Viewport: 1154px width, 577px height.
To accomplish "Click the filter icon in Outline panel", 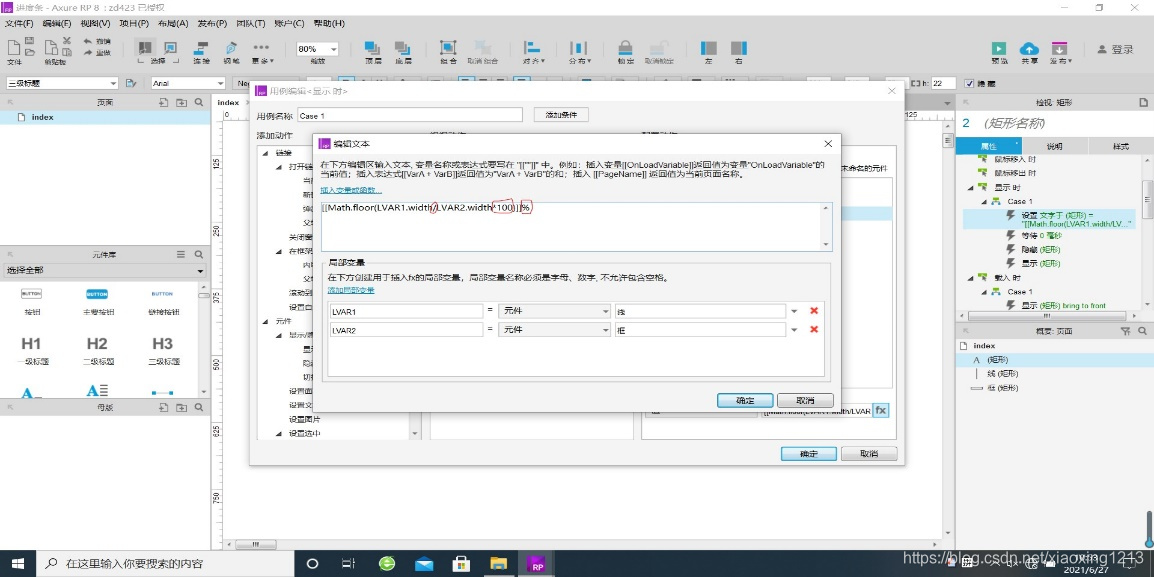I will pyautogui.click(x=1125, y=332).
